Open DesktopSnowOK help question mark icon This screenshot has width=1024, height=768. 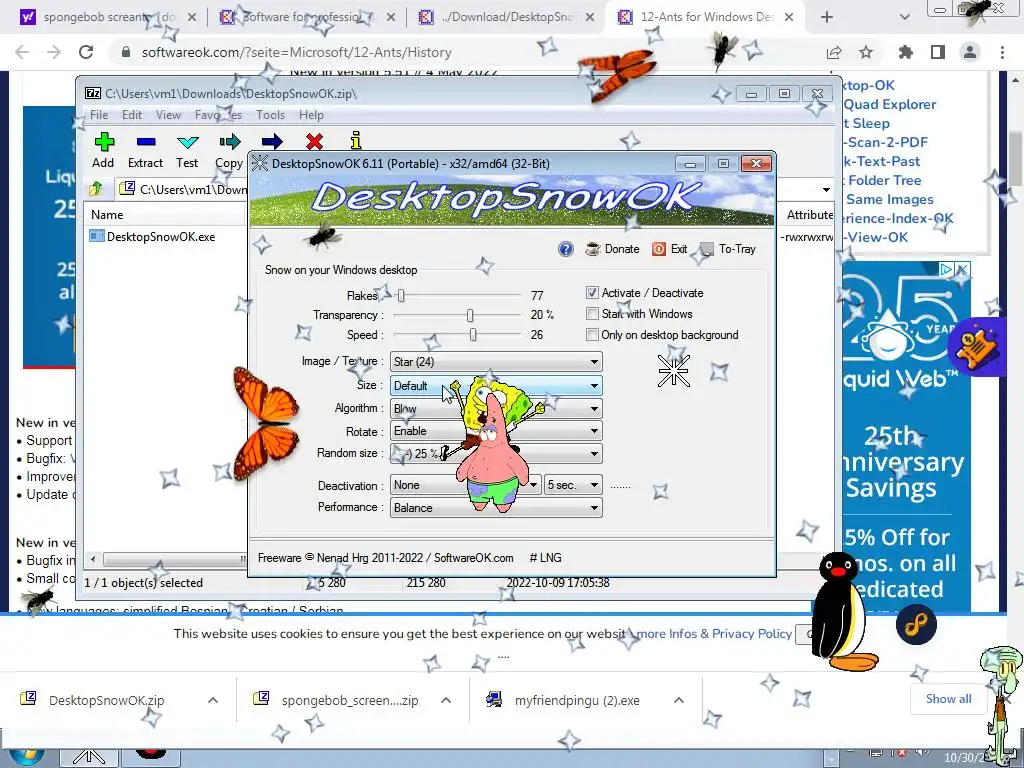[566, 249]
